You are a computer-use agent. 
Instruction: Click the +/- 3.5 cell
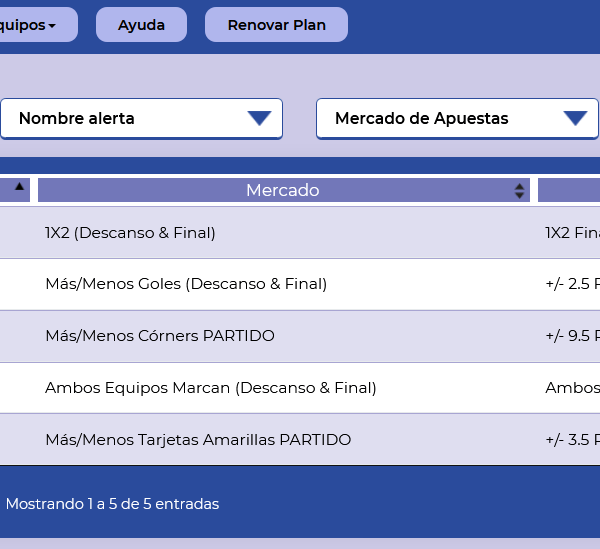tap(572, 440)
